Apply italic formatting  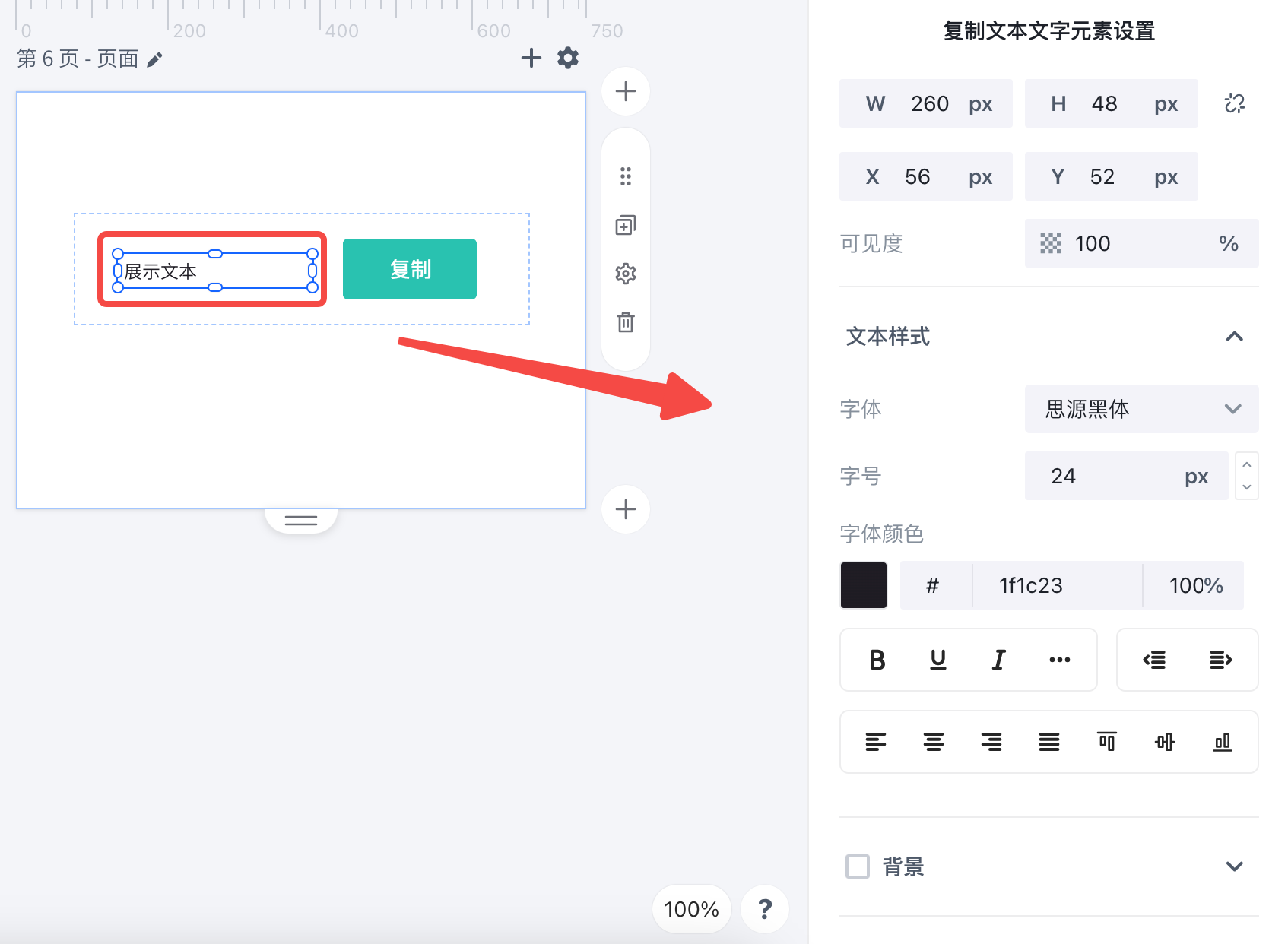[x=999, y=660]
